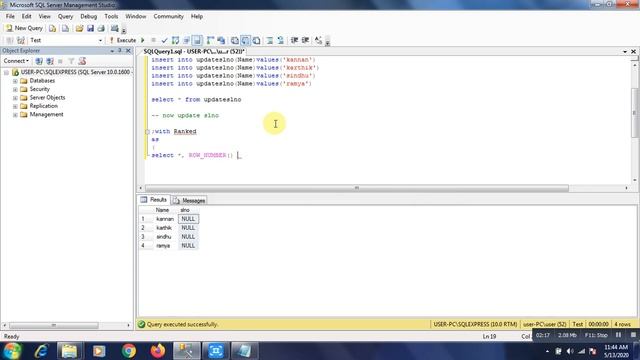Open the active documents list dropdown
Screen dimensions: 640x360
click(x=625, y=51)
